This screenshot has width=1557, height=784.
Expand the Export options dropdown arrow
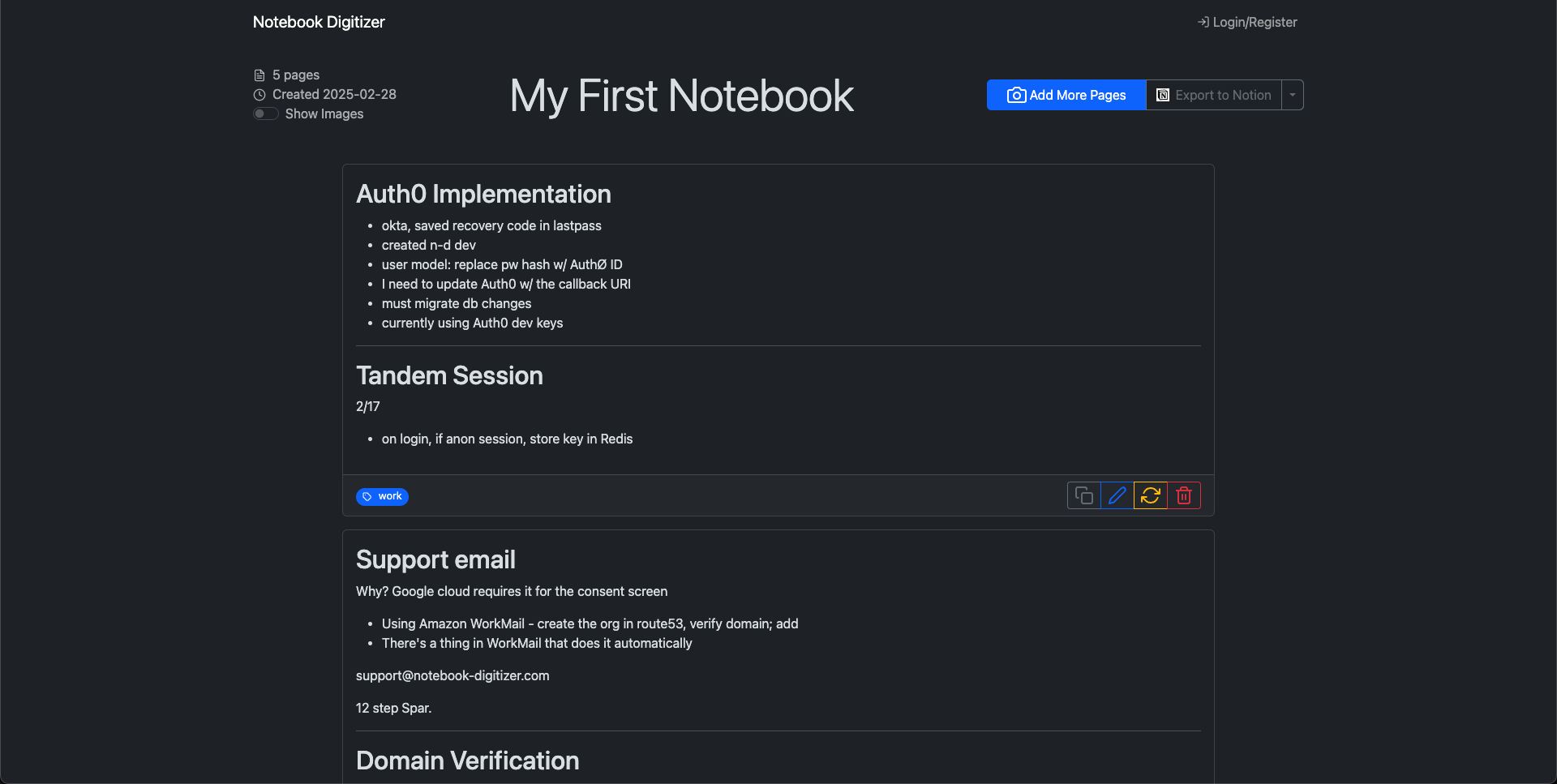coord(1292,95)
